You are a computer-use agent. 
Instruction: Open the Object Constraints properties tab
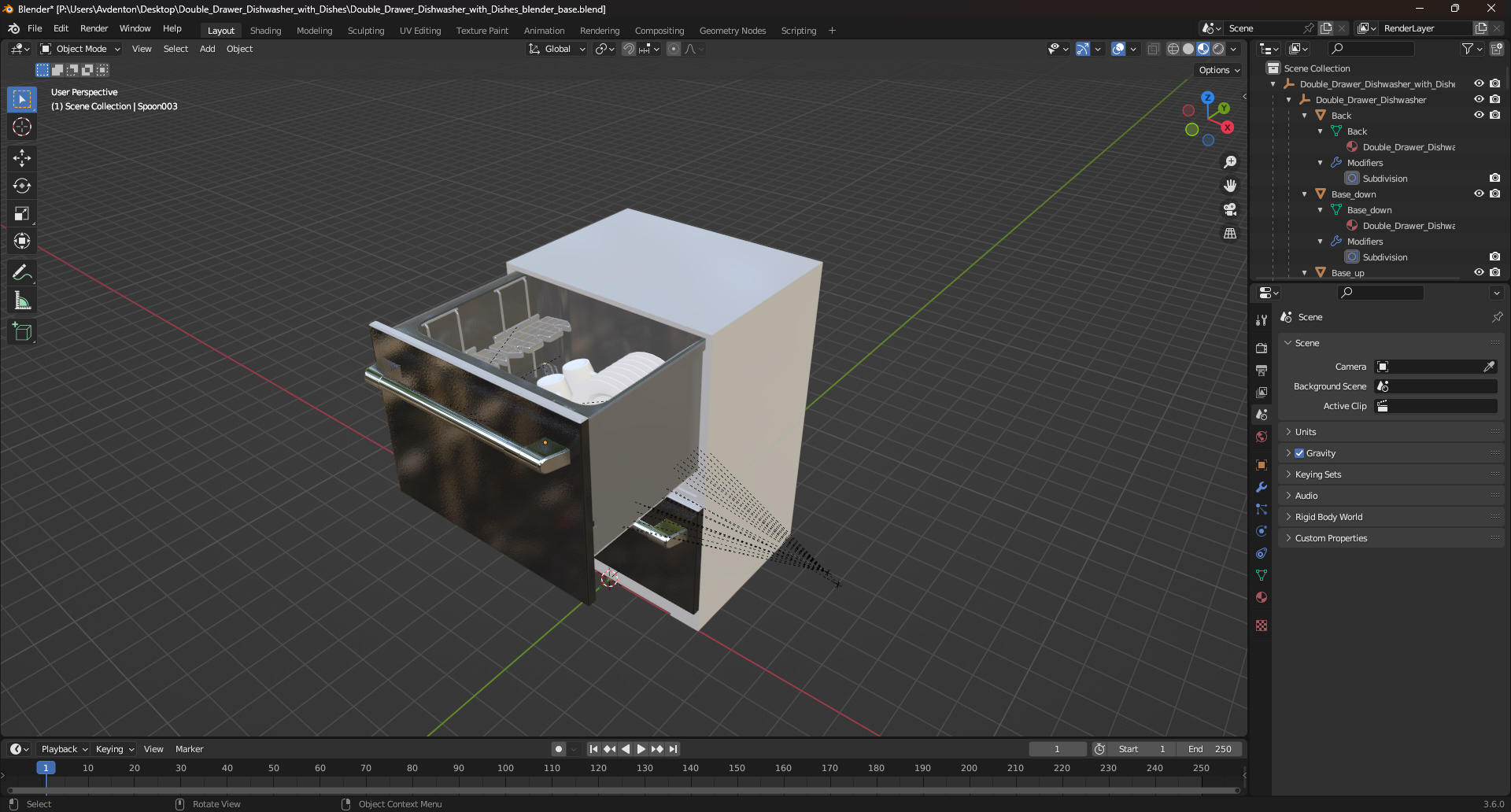click(x=1262, y=553)
